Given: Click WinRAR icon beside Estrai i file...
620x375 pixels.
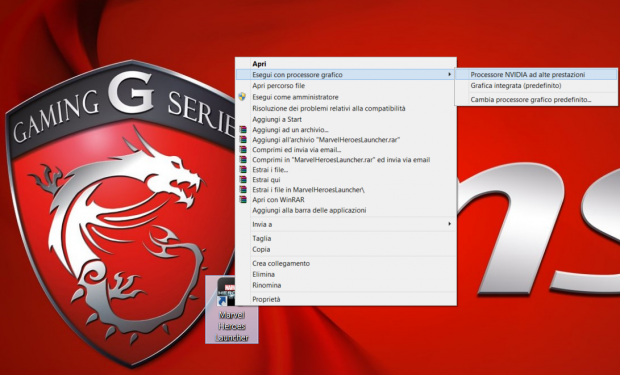Looking at the screenshot, I should click(x=243, y=170).
